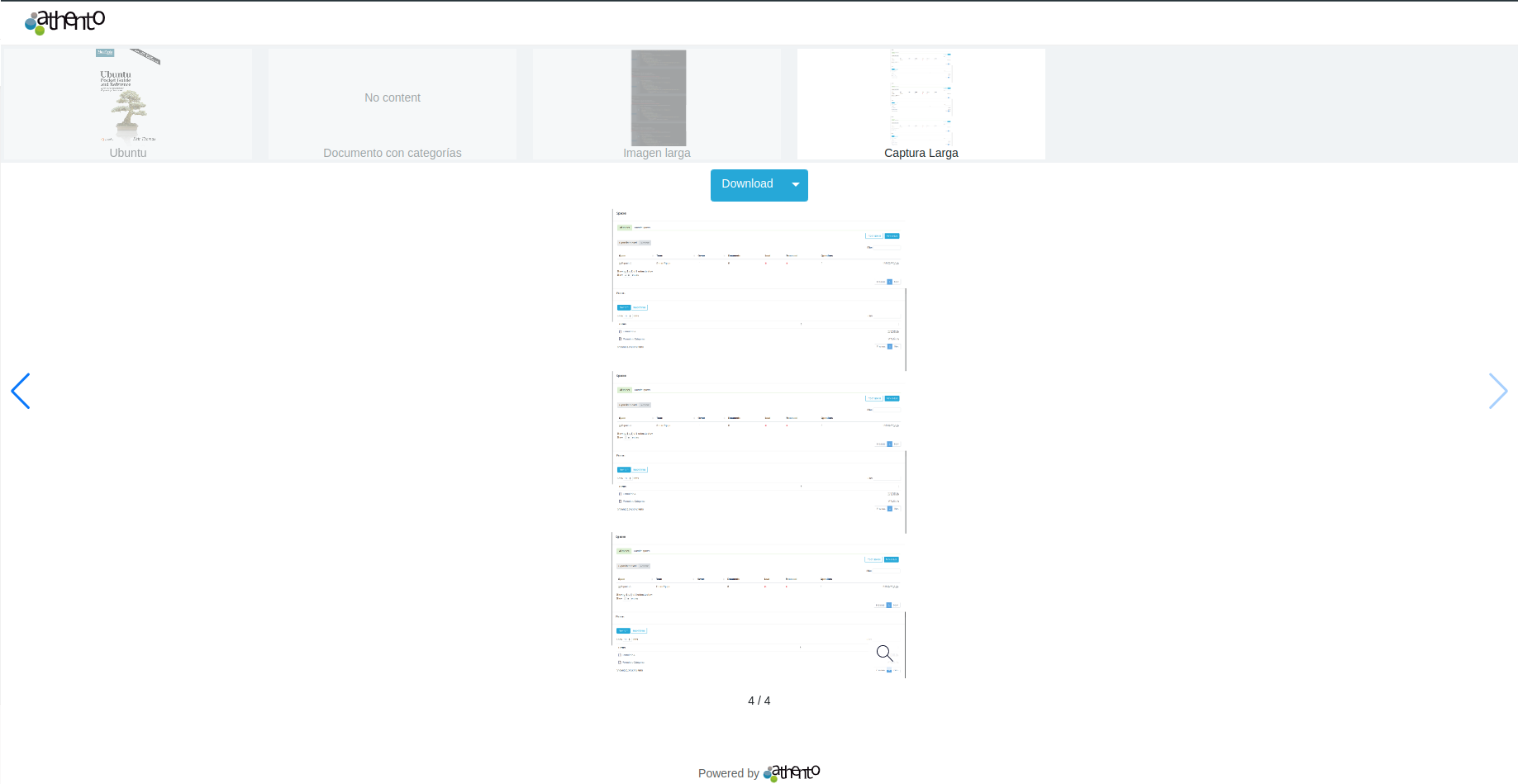Click the Athento logo in the header
This screenshot has height=784, width=1518.
[x=65, y=22]
